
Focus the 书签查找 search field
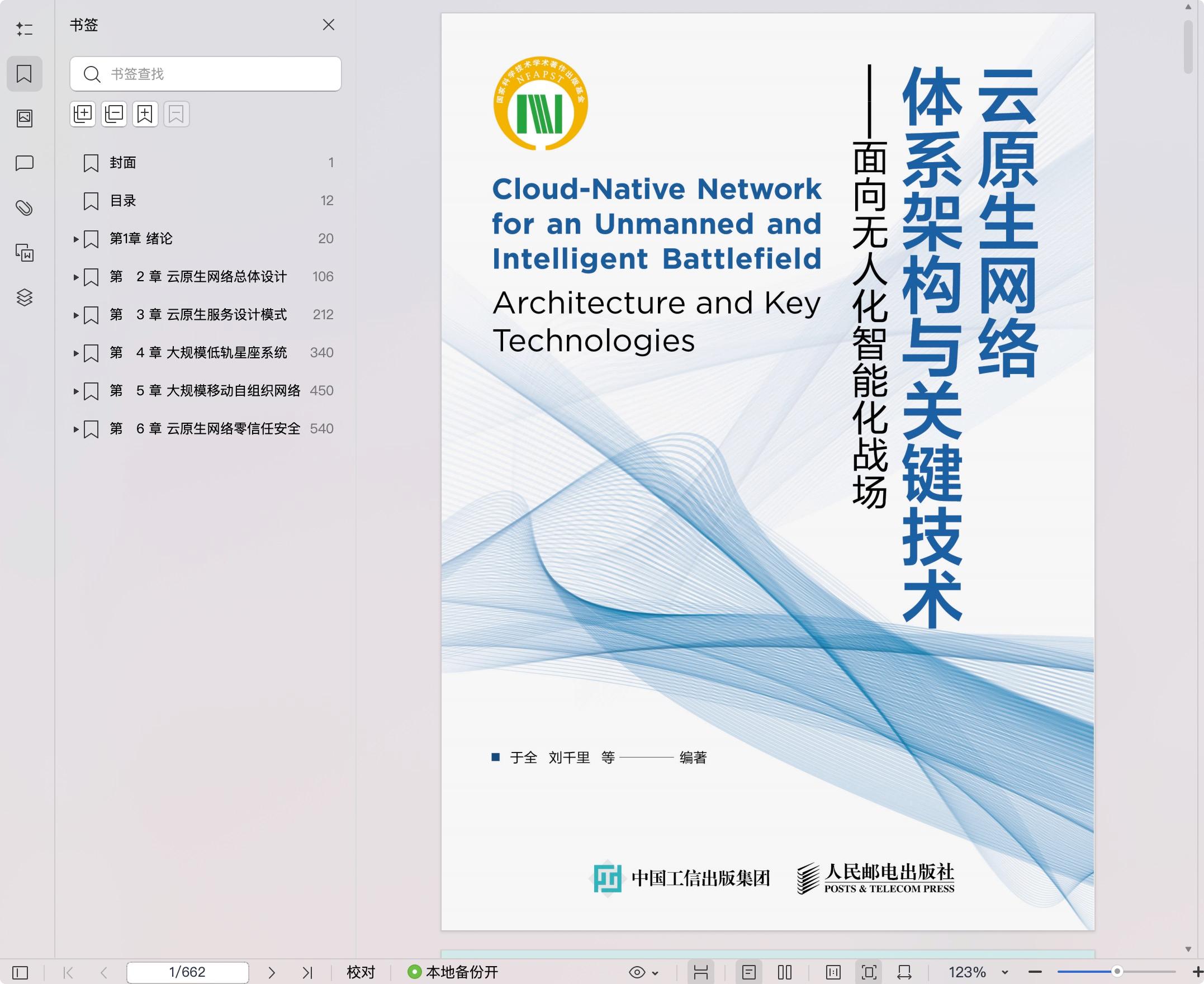[206, 74]
